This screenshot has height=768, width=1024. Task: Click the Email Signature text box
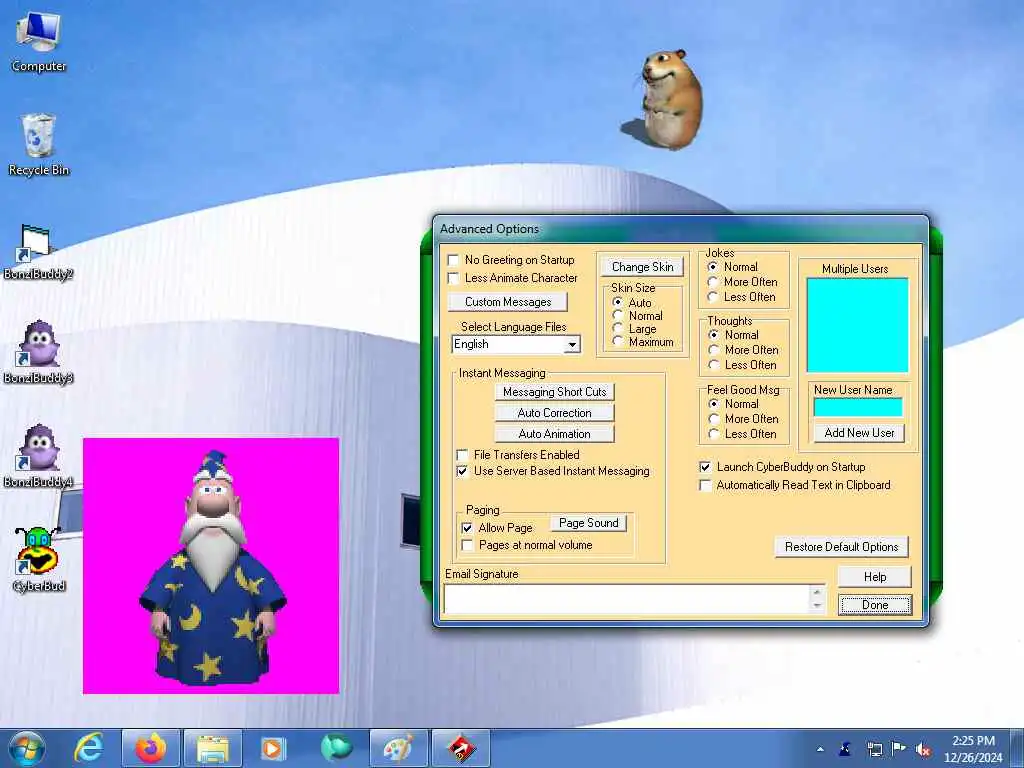pos(627,598)
